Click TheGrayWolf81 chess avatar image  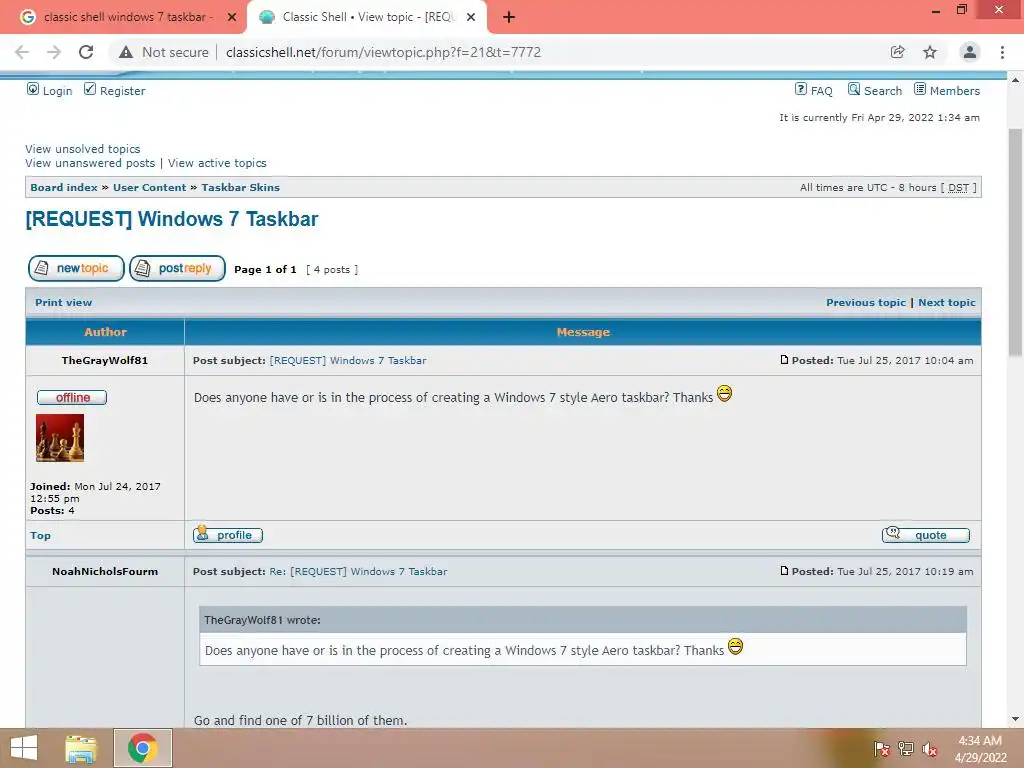click(60, 438)
